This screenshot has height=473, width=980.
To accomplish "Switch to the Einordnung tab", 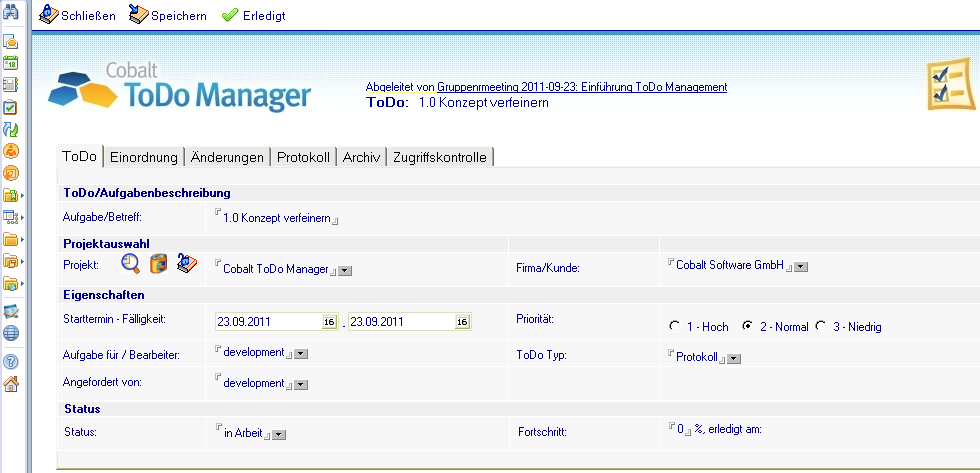I will (144, 157).
